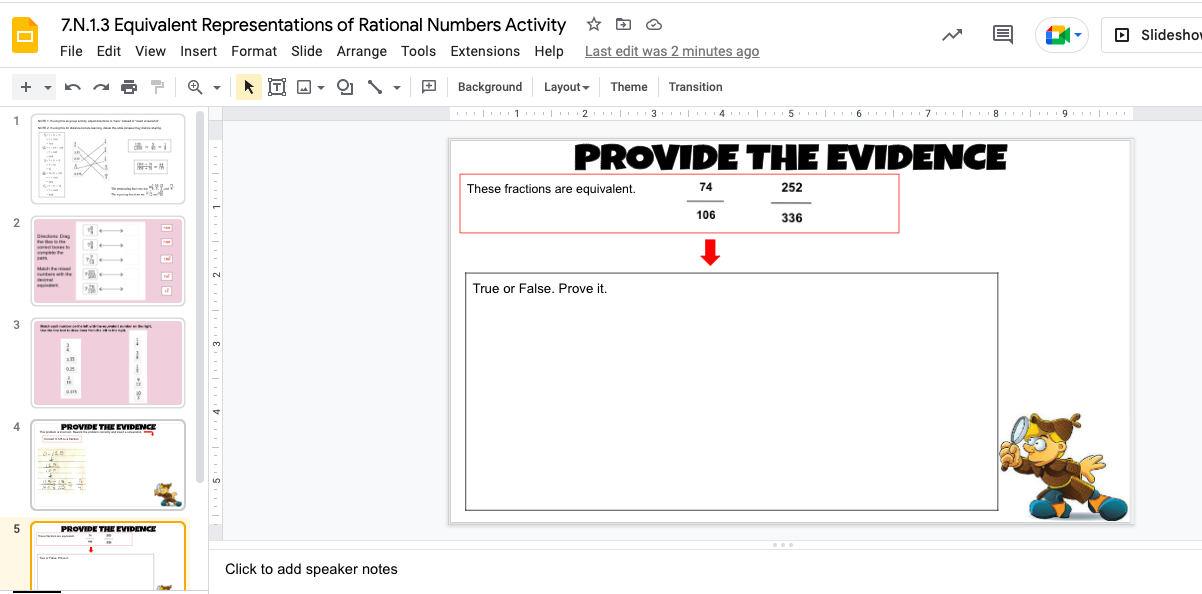Screen dimensions: 1202x594
Task: Select slide 3 thumbnail in the filmstrip
Action: tap(108, 362)
